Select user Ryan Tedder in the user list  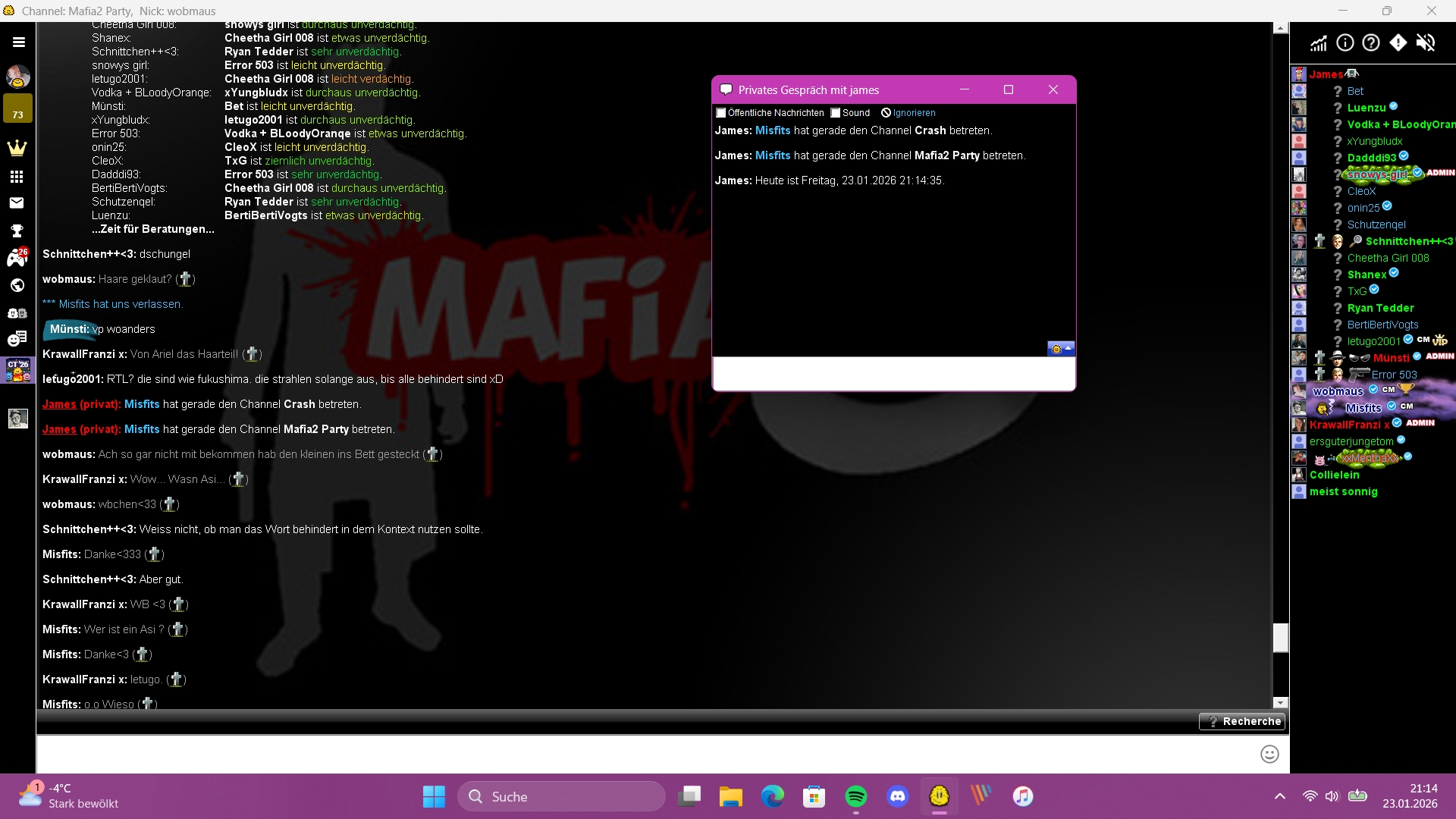(x=1380, y=308)
